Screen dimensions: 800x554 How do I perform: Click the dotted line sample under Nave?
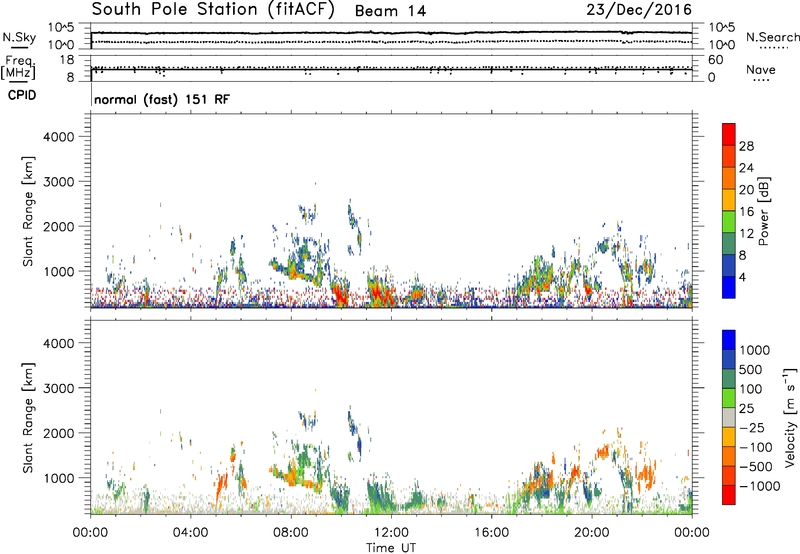pos(761,80)
